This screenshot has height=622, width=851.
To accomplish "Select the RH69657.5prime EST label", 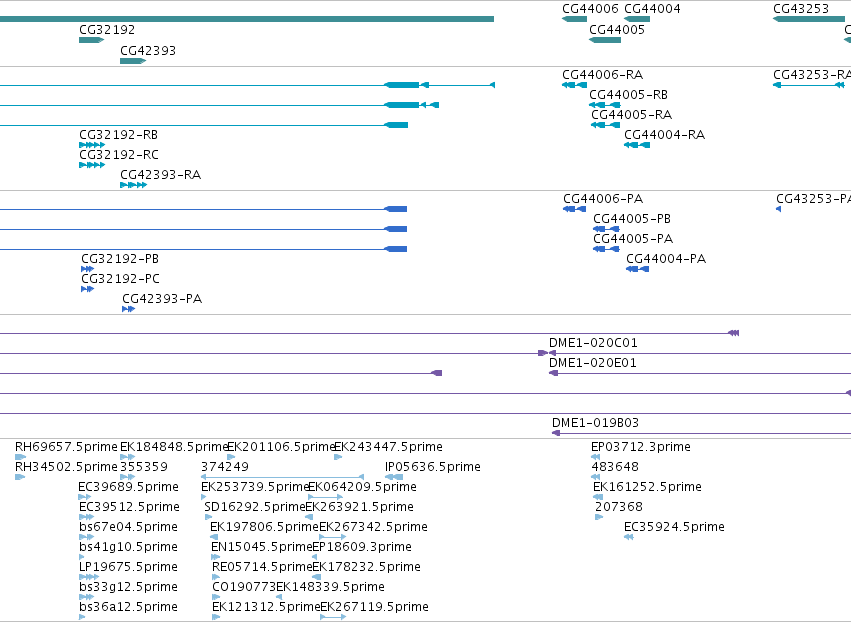I will [x=66, y=447].
